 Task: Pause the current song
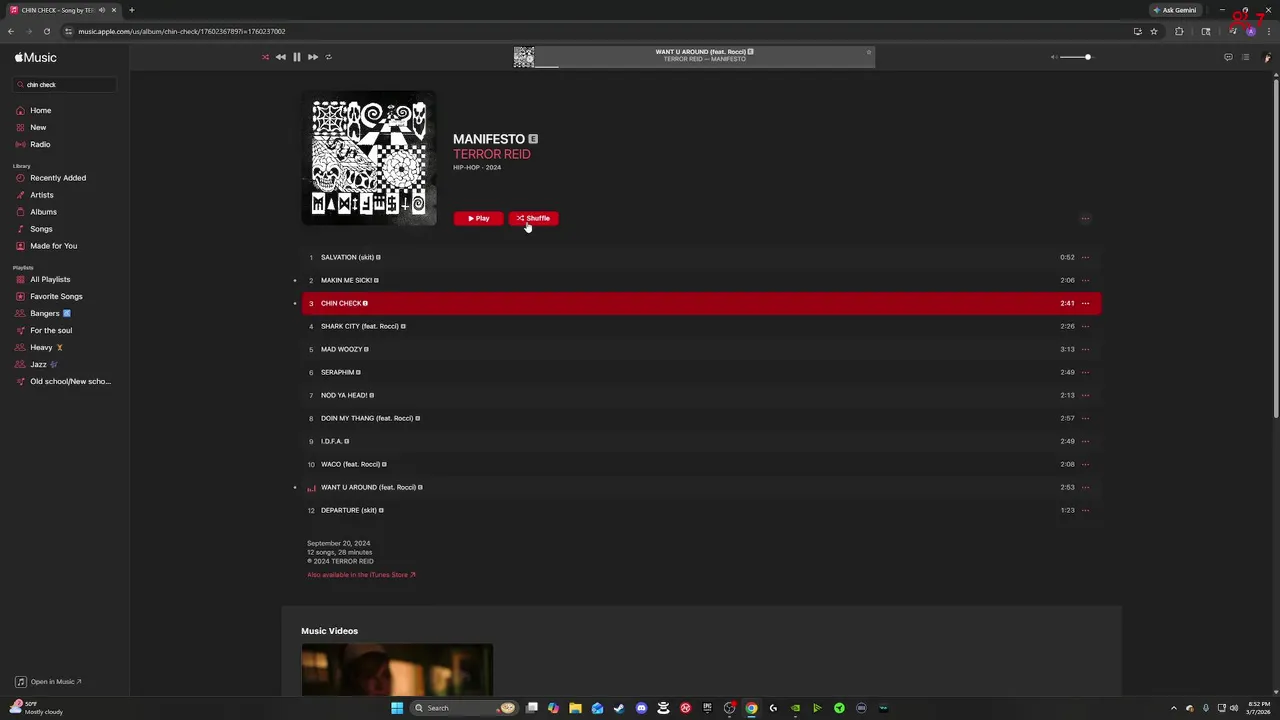point(297,57)
